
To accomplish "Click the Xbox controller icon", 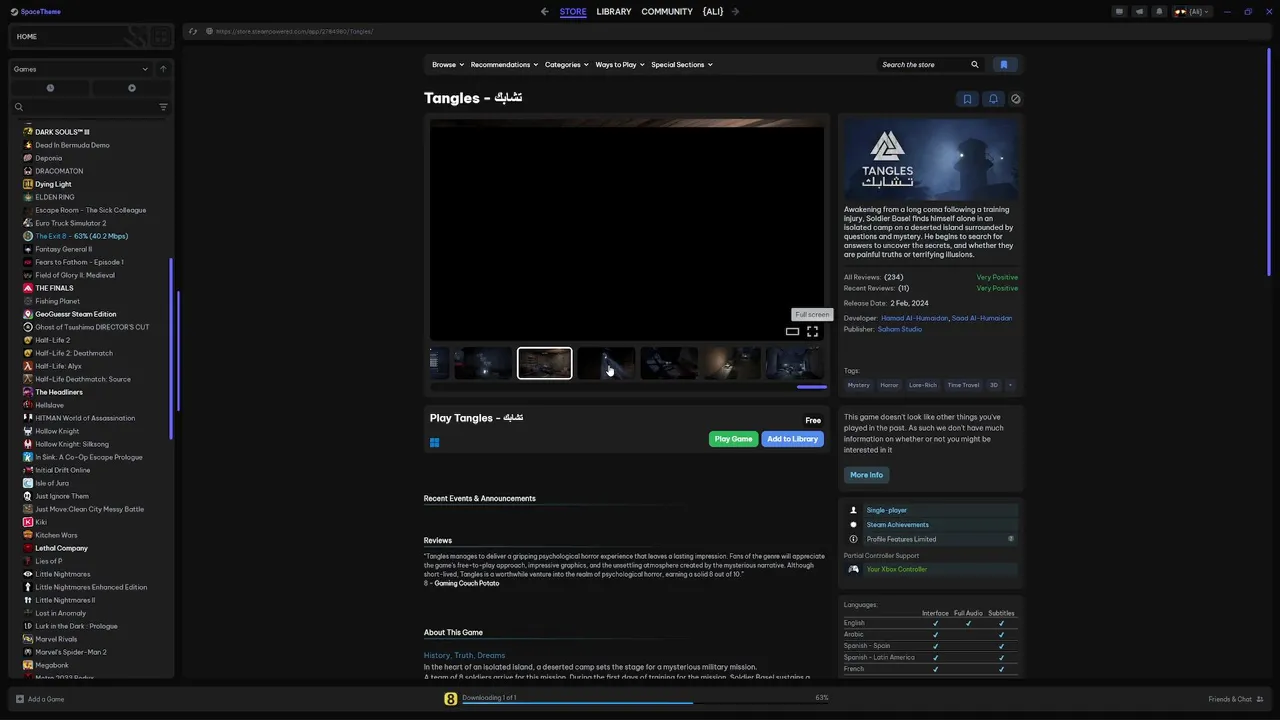I will click(x=854, y=570).
